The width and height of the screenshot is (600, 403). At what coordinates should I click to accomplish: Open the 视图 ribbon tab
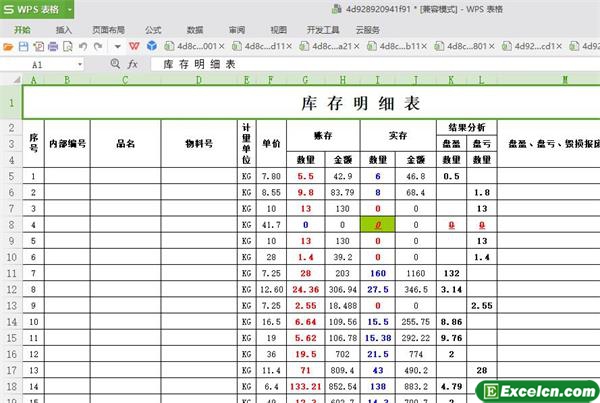point(279,30)
